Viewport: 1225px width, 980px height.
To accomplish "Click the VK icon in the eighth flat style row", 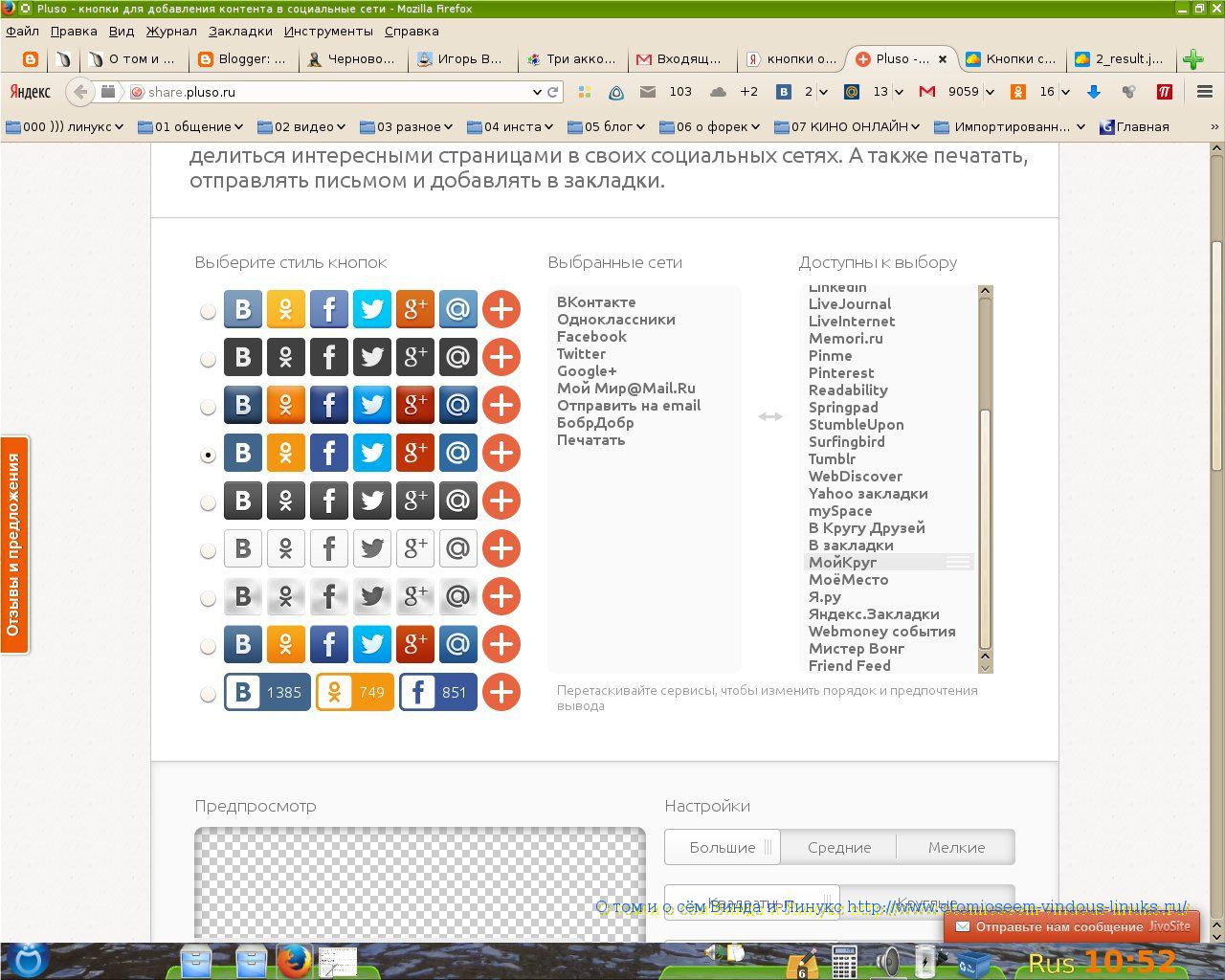I will pos(243,644).
